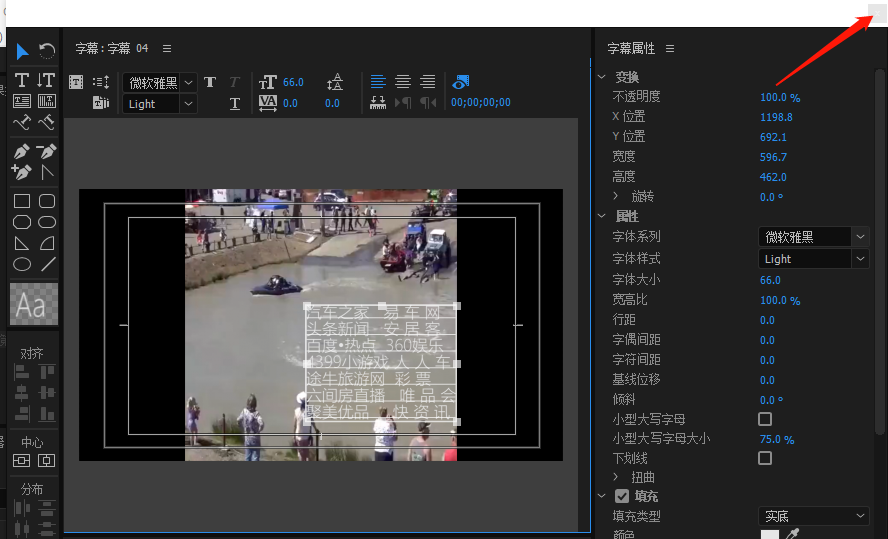
Task: Click the 不透明度 value 100.0 %
Action: [x=779, y=98]
